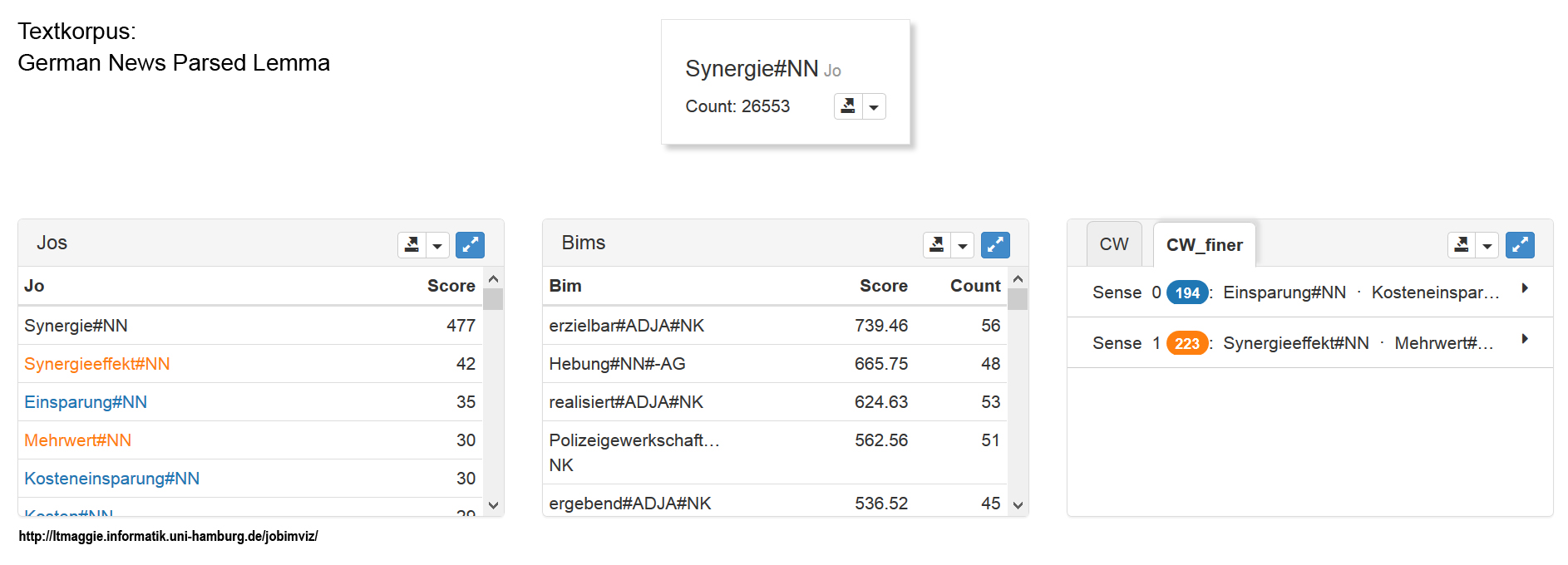The height and width of the screenshot is (565, 1568).
Task: Select the erzielbar#ADJA#NK row in Bims
Action: point(626,326)
